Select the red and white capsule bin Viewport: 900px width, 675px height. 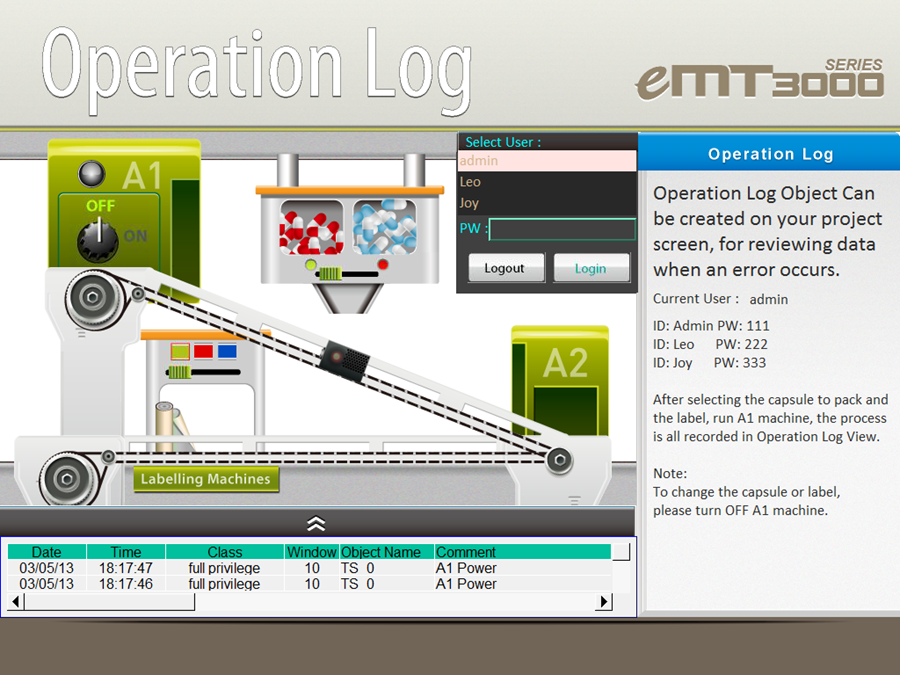coord(311,227)
